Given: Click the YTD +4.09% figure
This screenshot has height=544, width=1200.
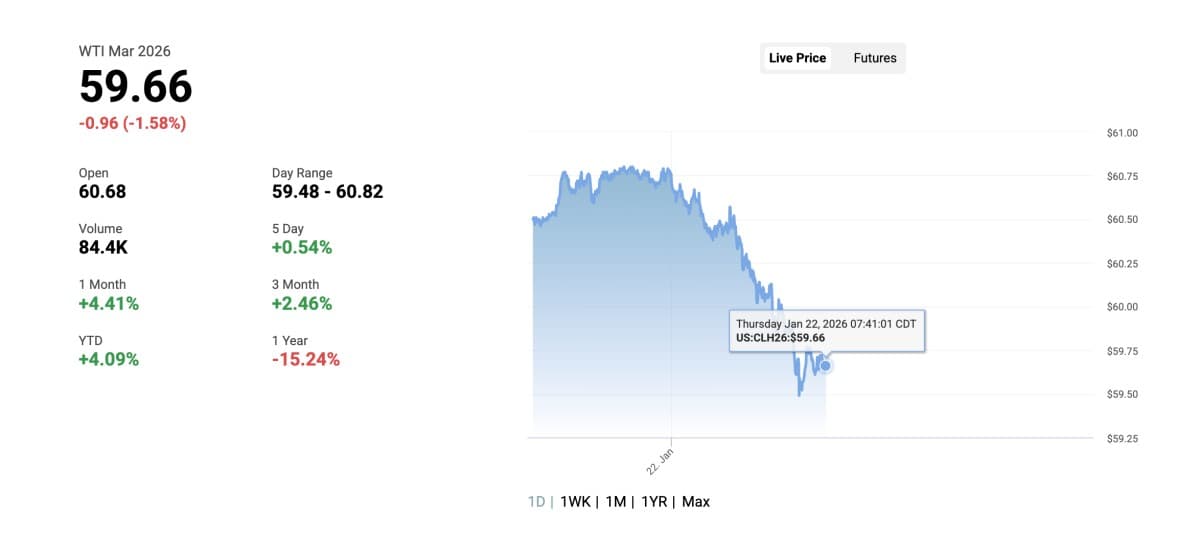Looking at the screenshot, I should pyautogui.click(x=108, y=359).
